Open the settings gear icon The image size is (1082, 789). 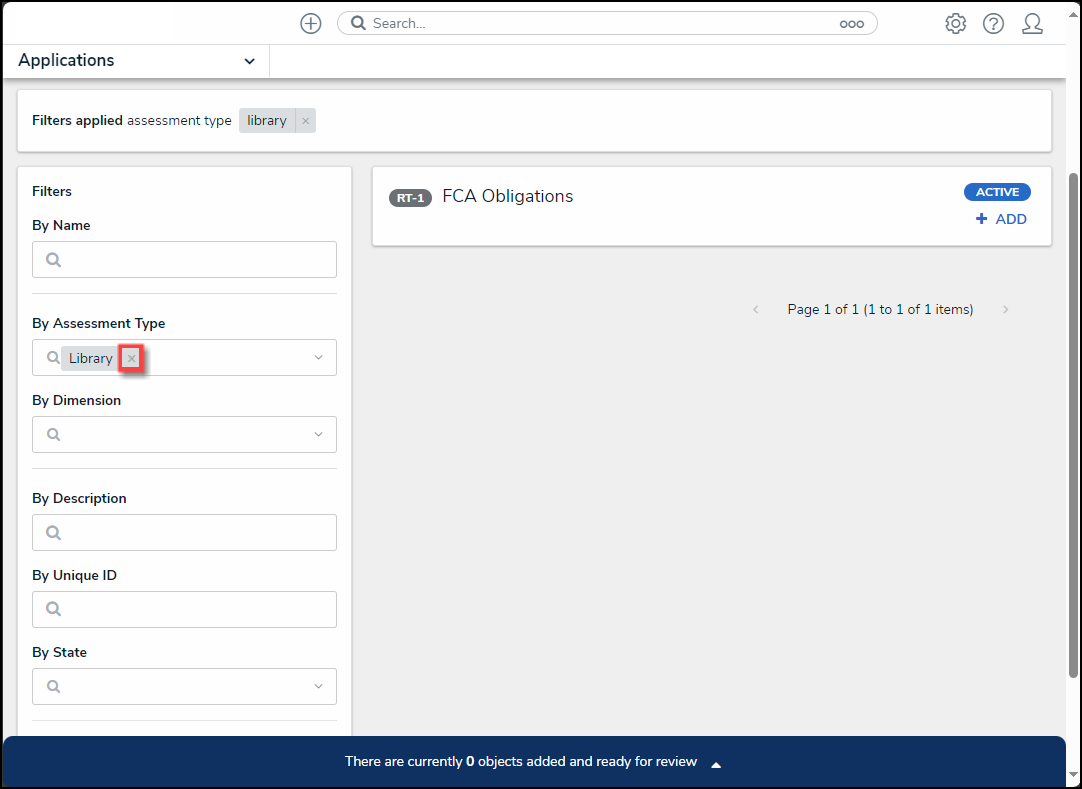pyautogui.click(x=956, y=24)
